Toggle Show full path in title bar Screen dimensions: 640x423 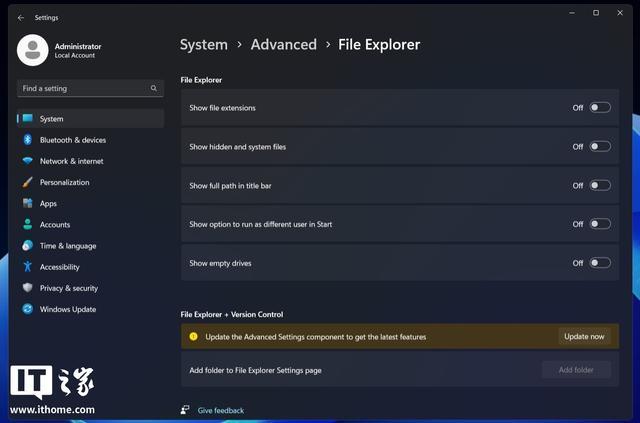point(599,185)
